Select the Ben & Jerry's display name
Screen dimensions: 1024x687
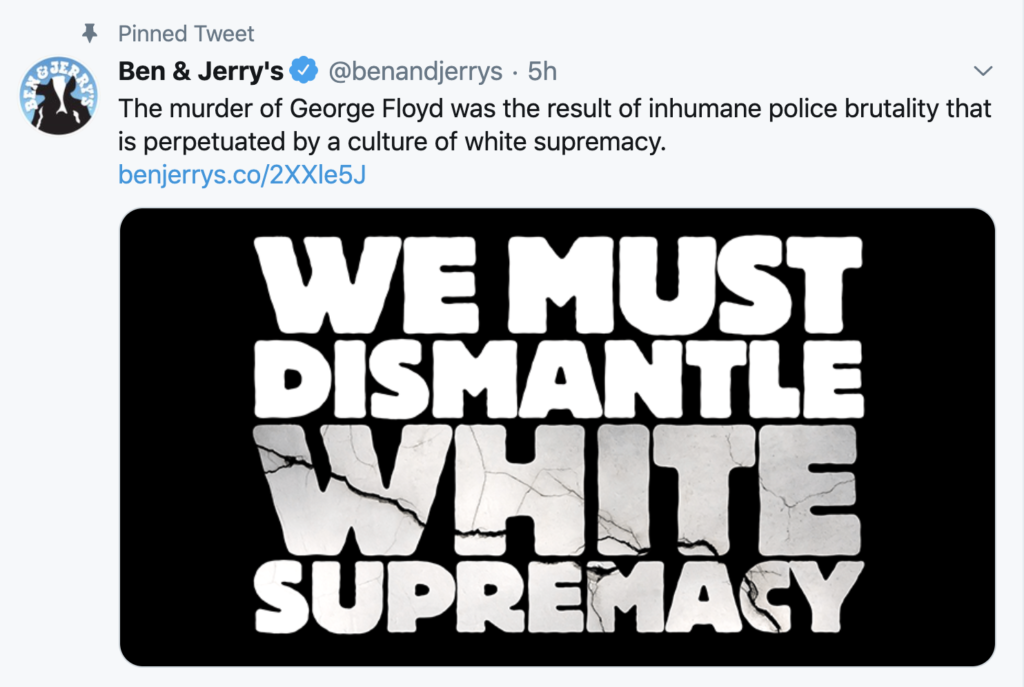click(200, 71)
